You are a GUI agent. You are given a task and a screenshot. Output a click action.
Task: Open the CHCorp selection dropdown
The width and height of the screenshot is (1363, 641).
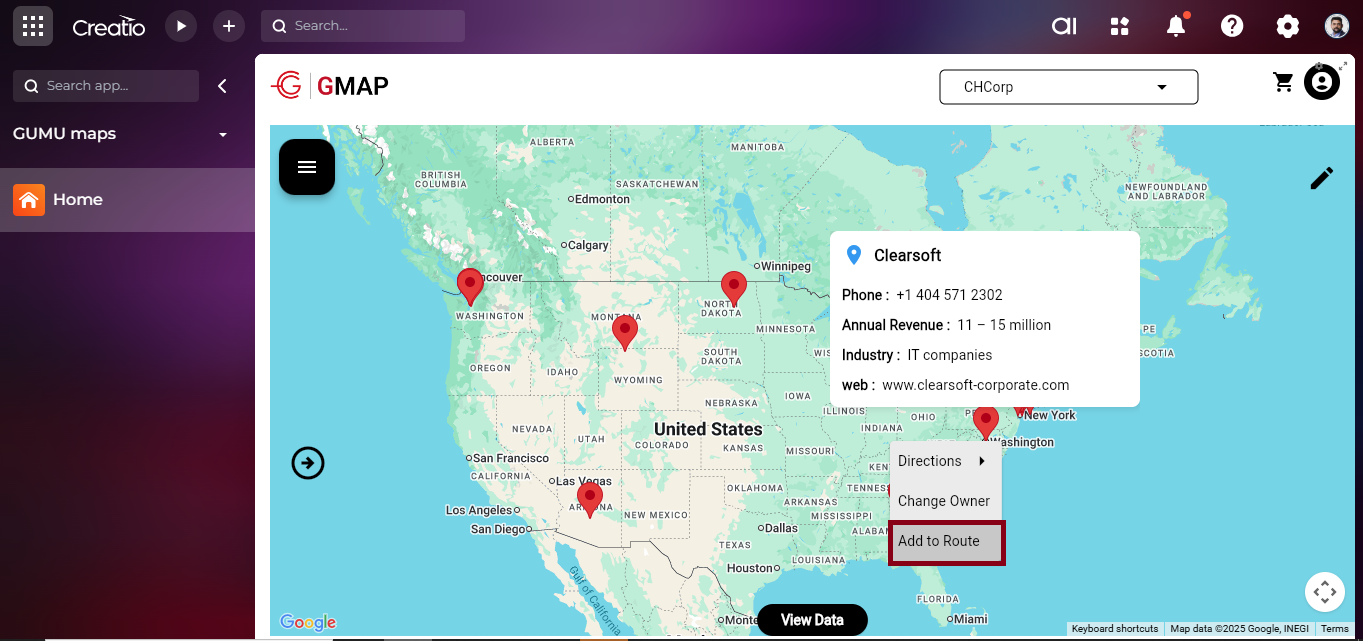1068,87
